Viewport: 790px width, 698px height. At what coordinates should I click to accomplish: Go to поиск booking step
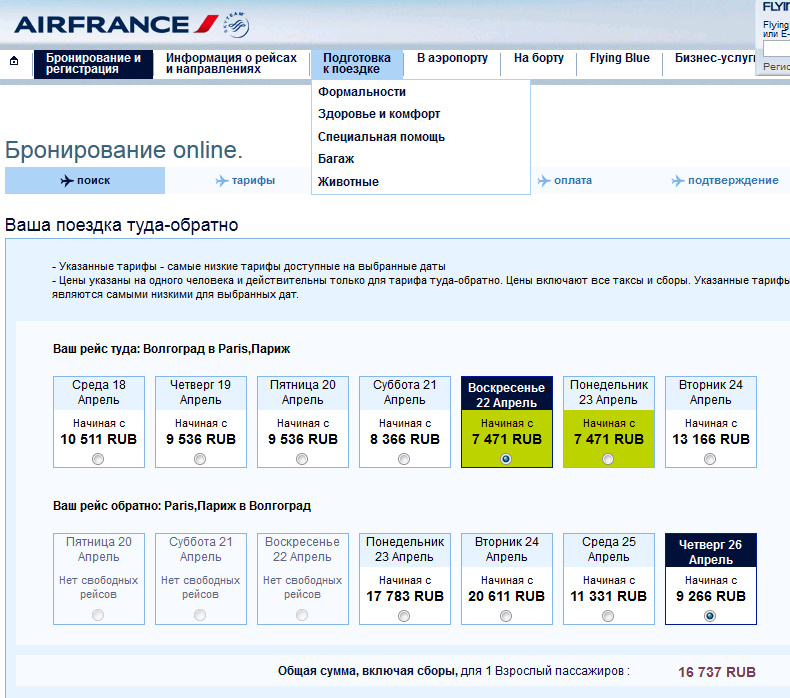point(85,180)
